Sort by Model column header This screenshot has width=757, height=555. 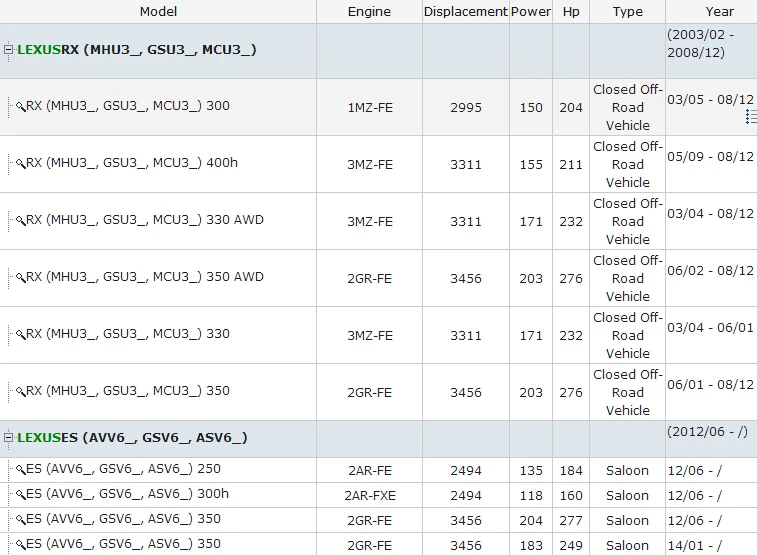[158, 12]
